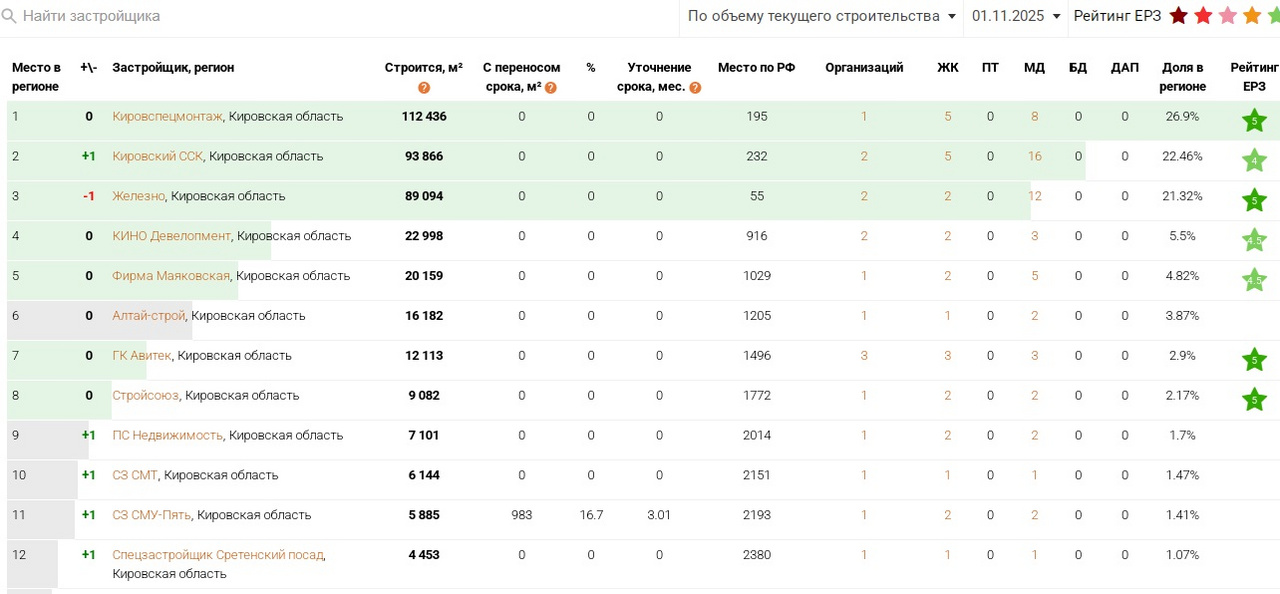
Task: Filter by the bright red rating star
Action: (x=1203, y=16)
